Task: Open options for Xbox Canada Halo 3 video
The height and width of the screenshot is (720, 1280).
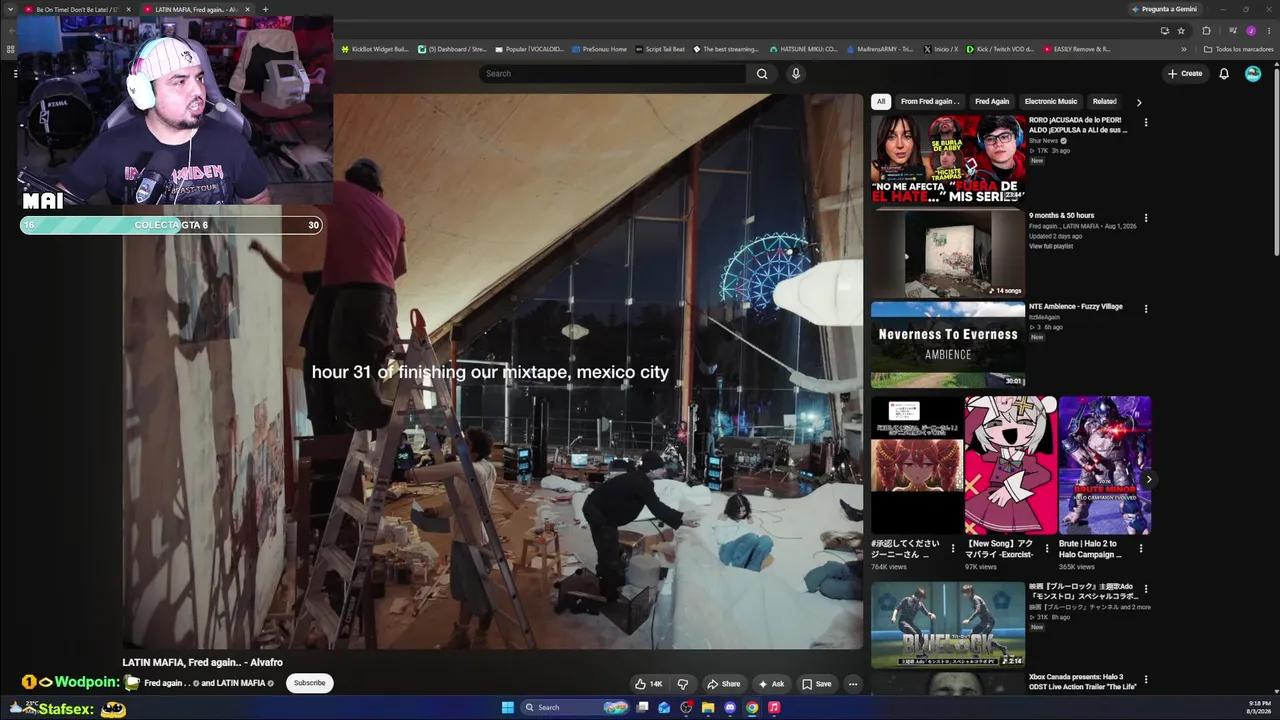Action: [1146, 681]
